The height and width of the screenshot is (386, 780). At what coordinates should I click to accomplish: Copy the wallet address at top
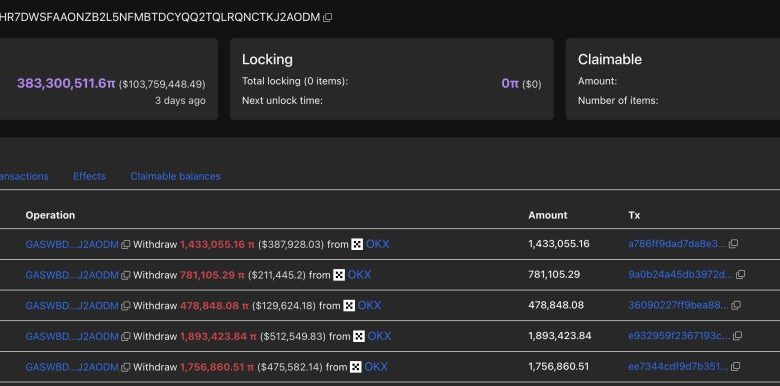tap(327, 17)
